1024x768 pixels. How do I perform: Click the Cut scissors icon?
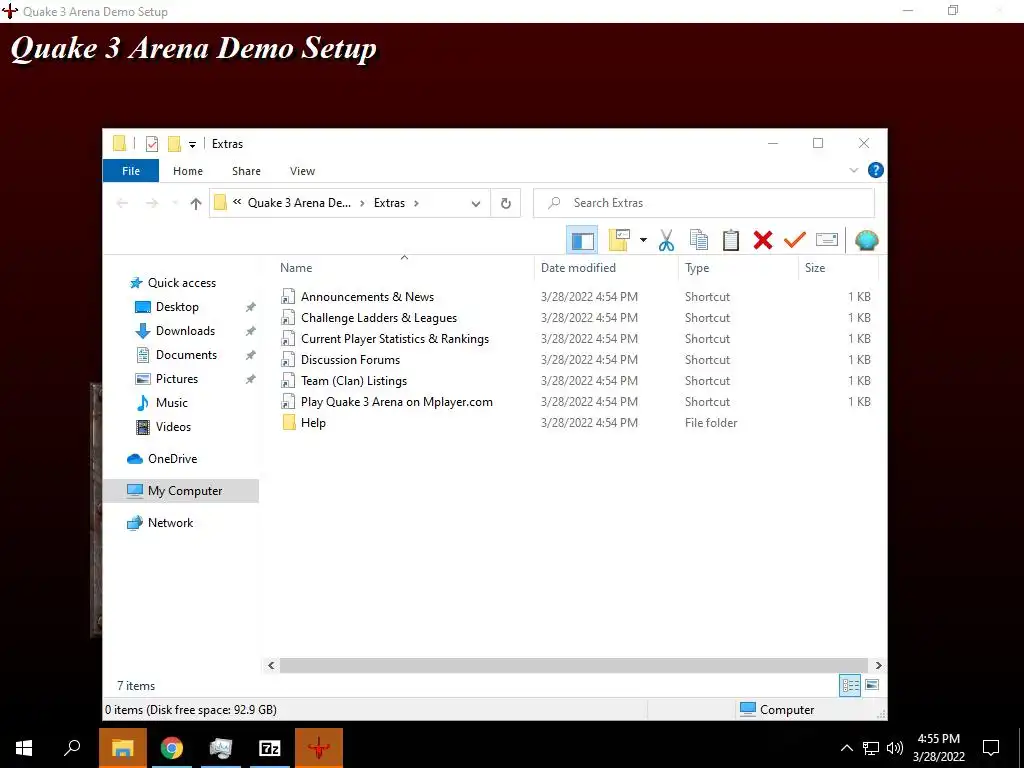(x=666, y=240)
